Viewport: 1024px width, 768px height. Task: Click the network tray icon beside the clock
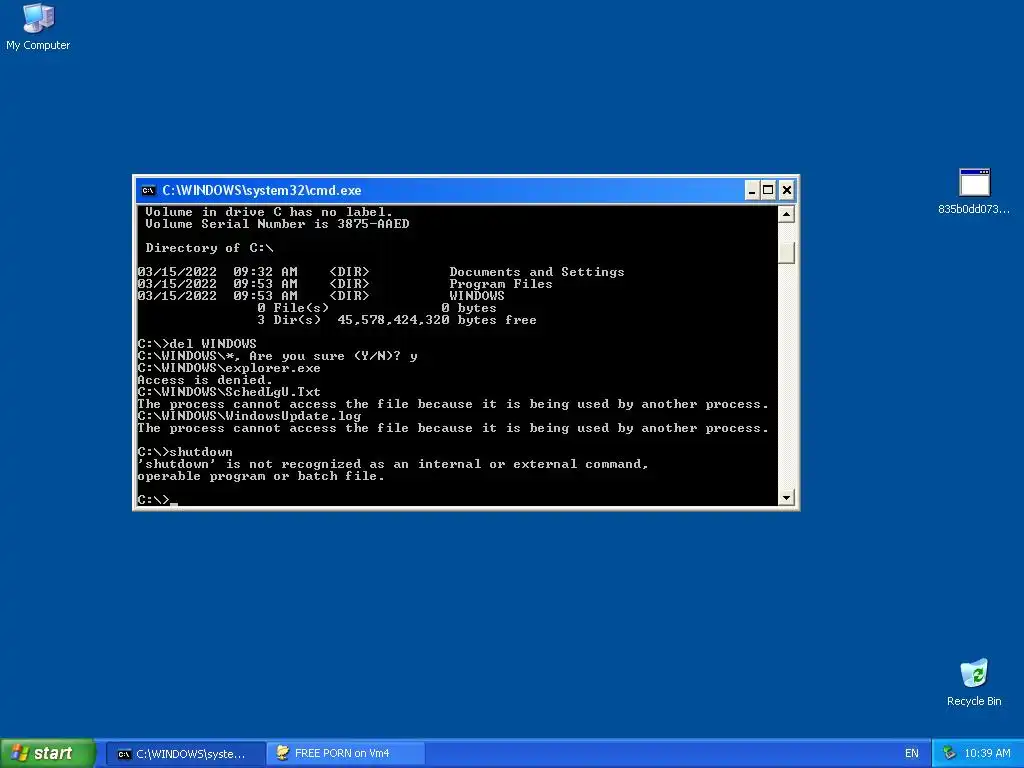pyautogui.click(x=949, y=754)
